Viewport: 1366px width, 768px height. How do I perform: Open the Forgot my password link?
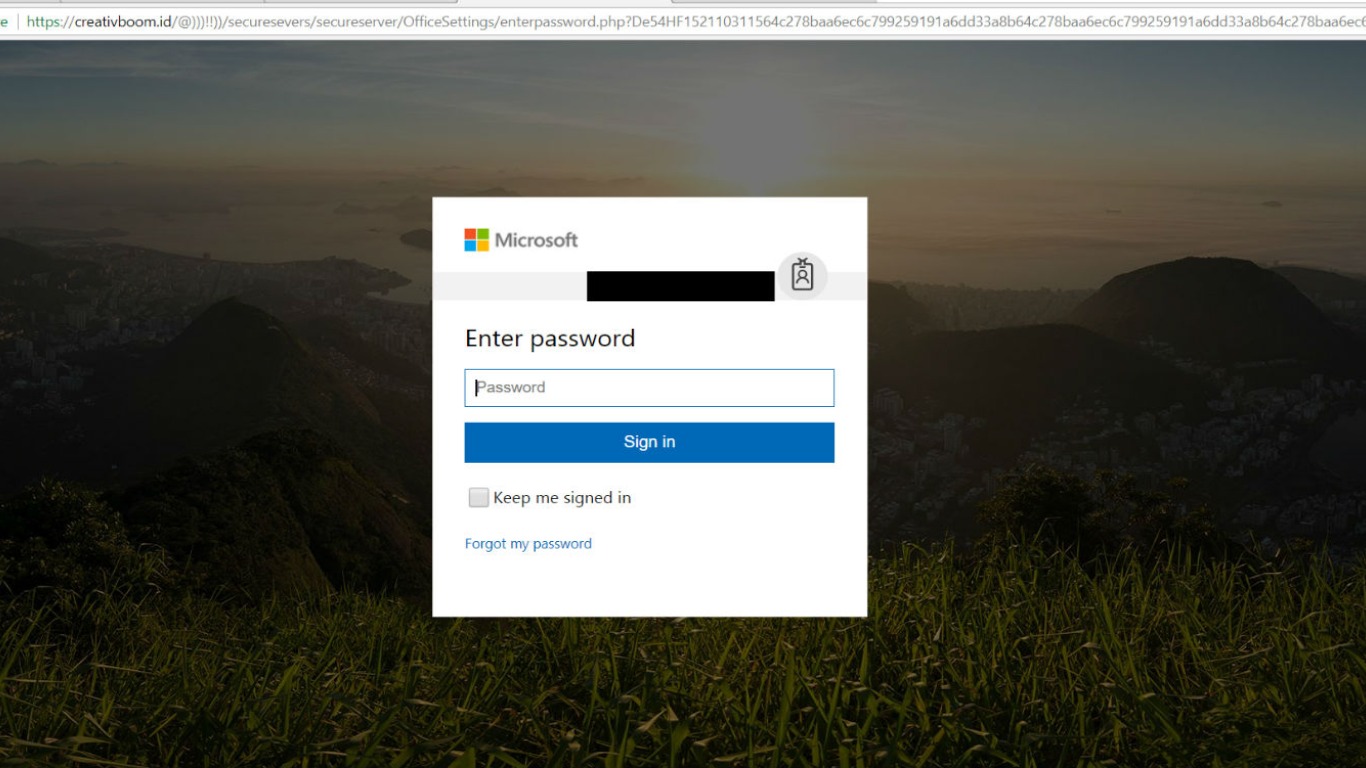[528, 543]
